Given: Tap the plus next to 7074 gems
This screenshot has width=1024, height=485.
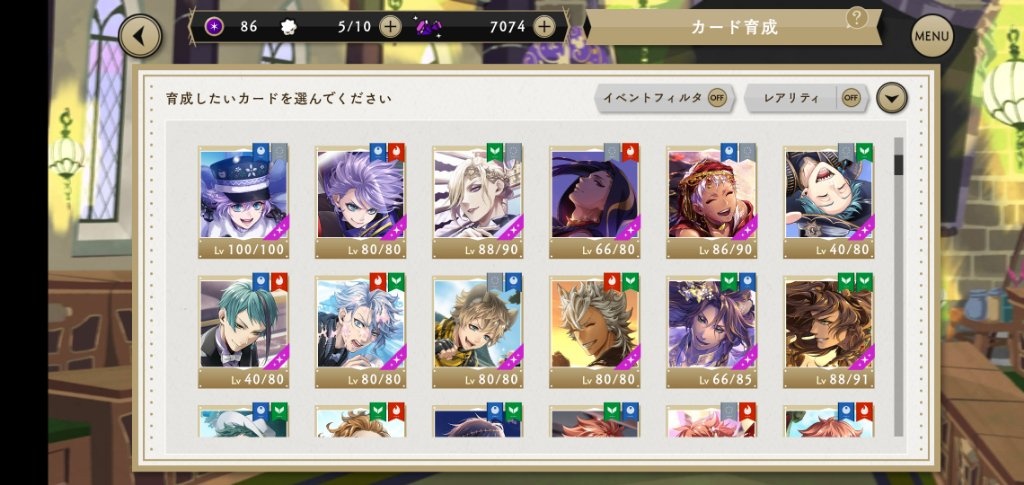Looking at the screenshot, I should (544, 27).
